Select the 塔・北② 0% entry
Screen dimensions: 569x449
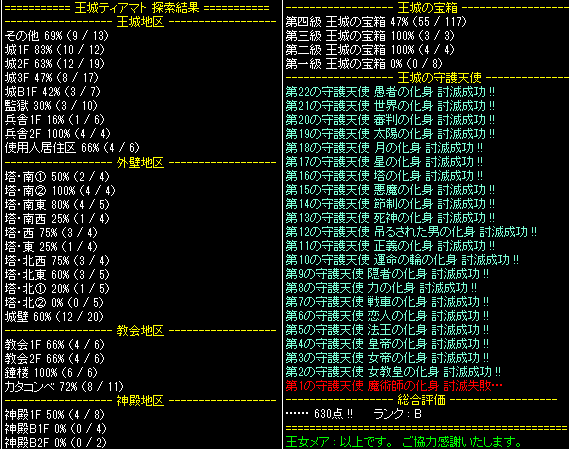click(x=54, y=302)
